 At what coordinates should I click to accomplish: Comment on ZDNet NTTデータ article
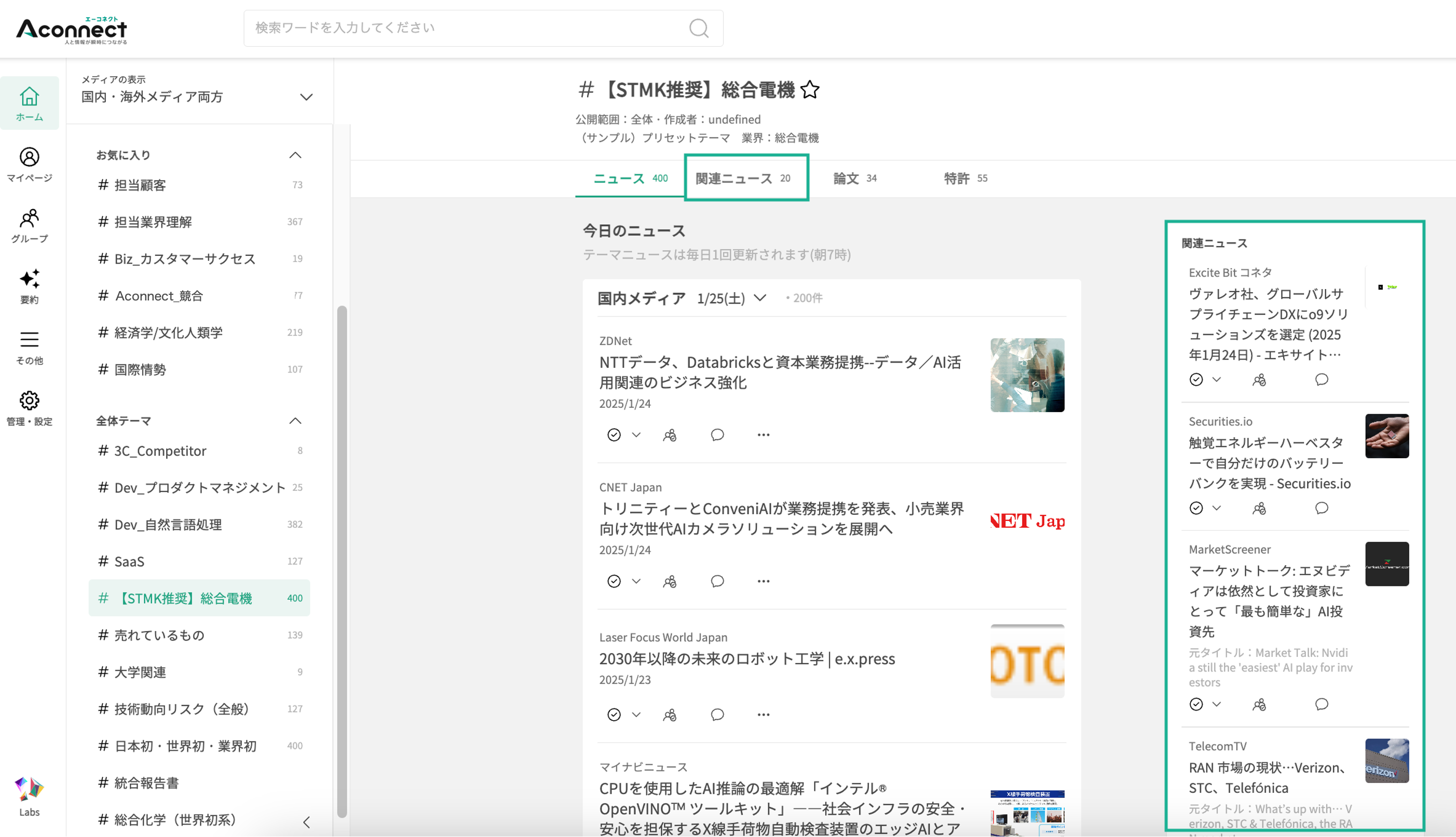coord(717,435)
